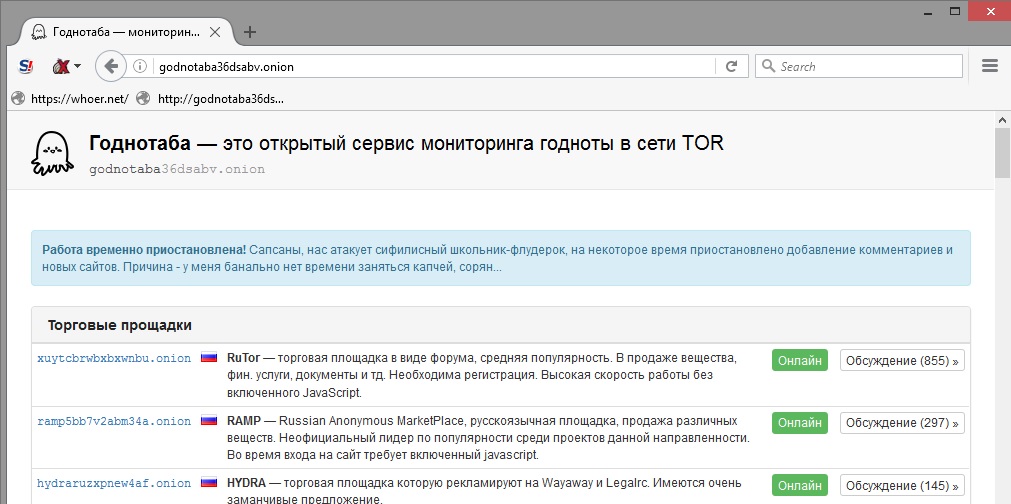Reload the page with the refresh icon

point(731,66)
